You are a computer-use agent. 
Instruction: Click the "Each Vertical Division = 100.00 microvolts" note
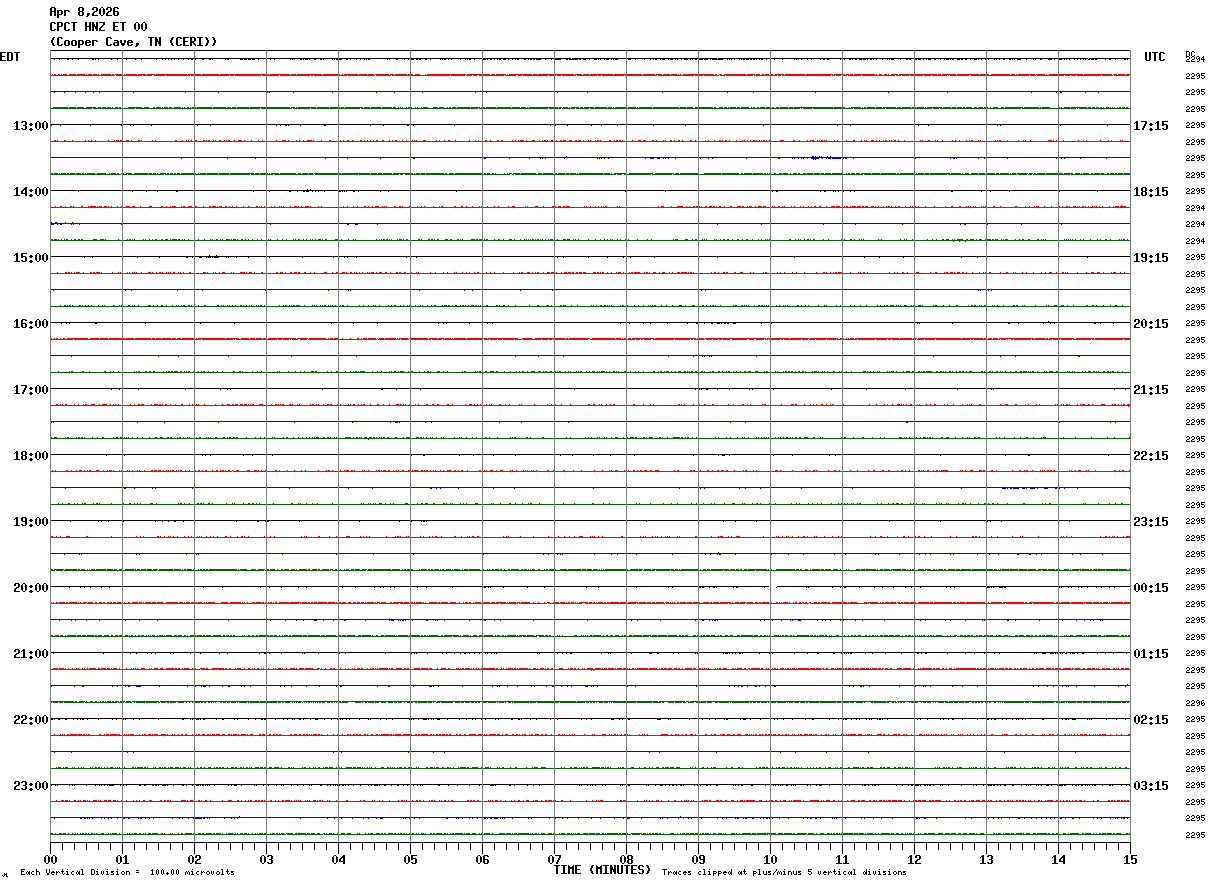tap(127, 873)
